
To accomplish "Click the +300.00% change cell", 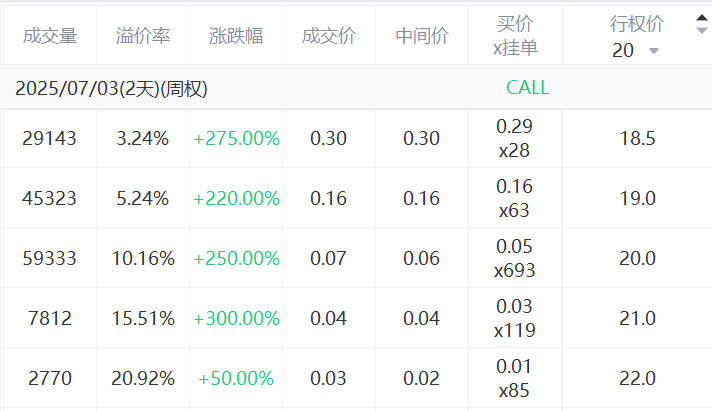I will pos(237,318).
